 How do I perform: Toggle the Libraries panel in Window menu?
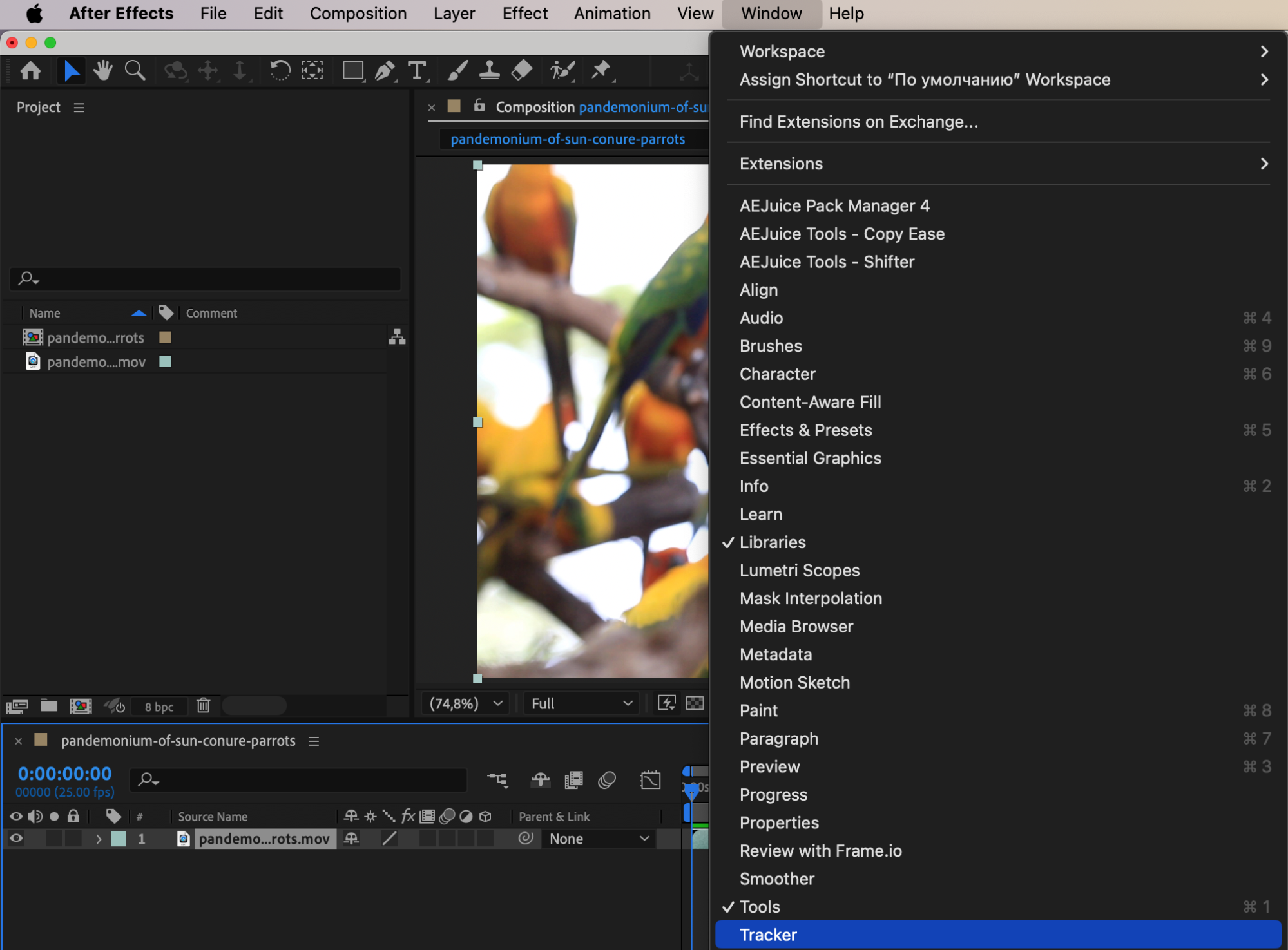773,542
